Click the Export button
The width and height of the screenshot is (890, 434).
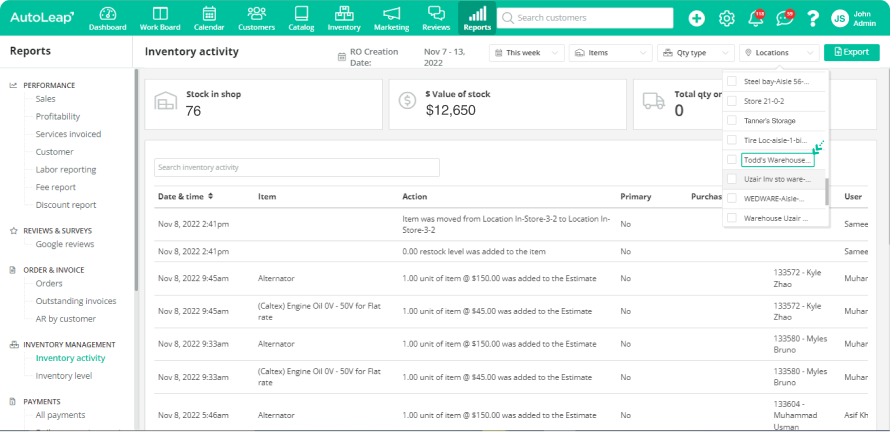click(851, 52)
